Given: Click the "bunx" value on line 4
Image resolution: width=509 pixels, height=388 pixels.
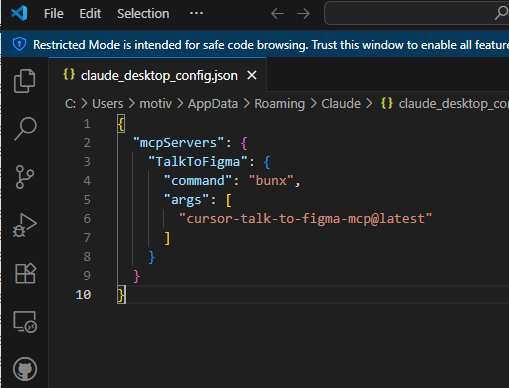Looking at the screenshot, I should 271,181.
